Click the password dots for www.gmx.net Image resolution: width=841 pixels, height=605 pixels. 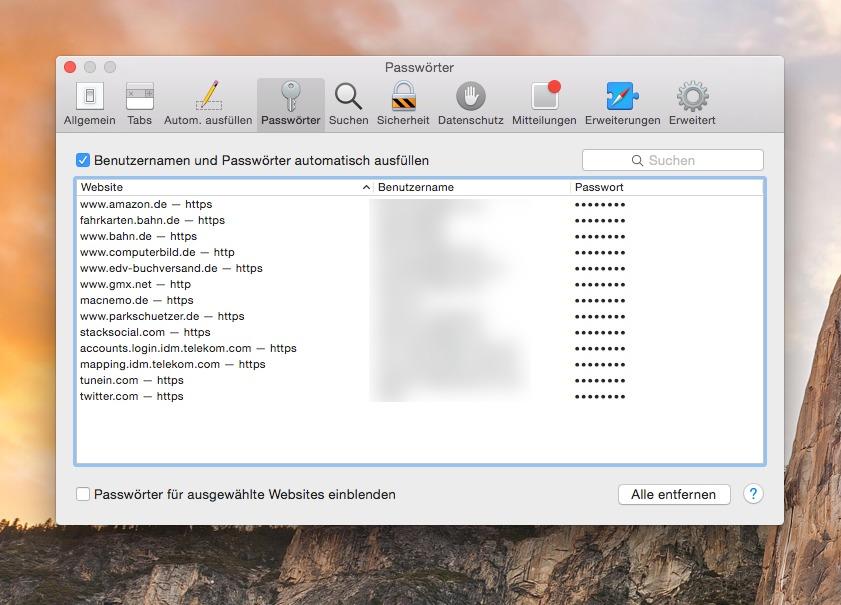pyautogui.click(x=600, y=285)
